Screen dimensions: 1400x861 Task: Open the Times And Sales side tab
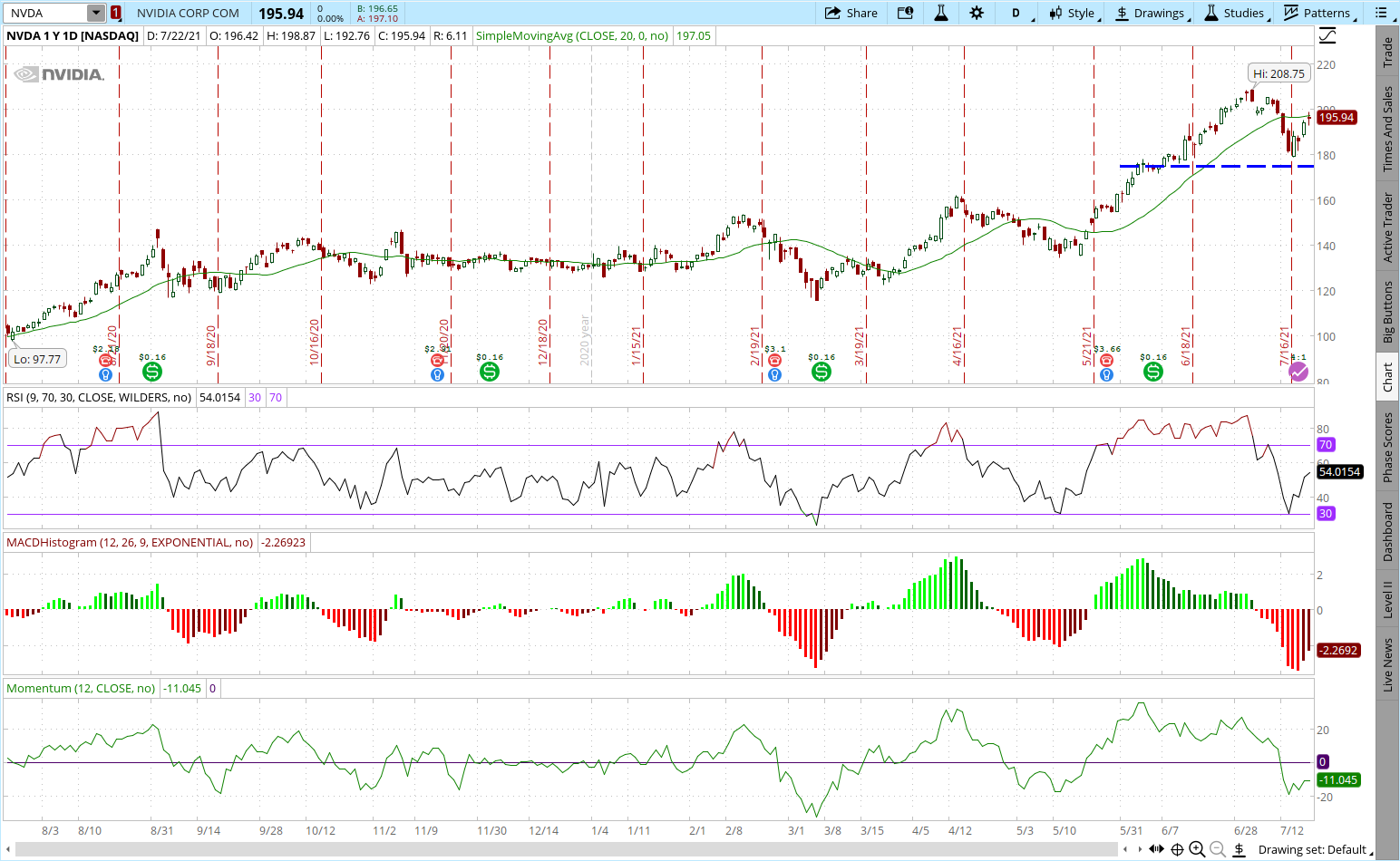pos(1387,130)
